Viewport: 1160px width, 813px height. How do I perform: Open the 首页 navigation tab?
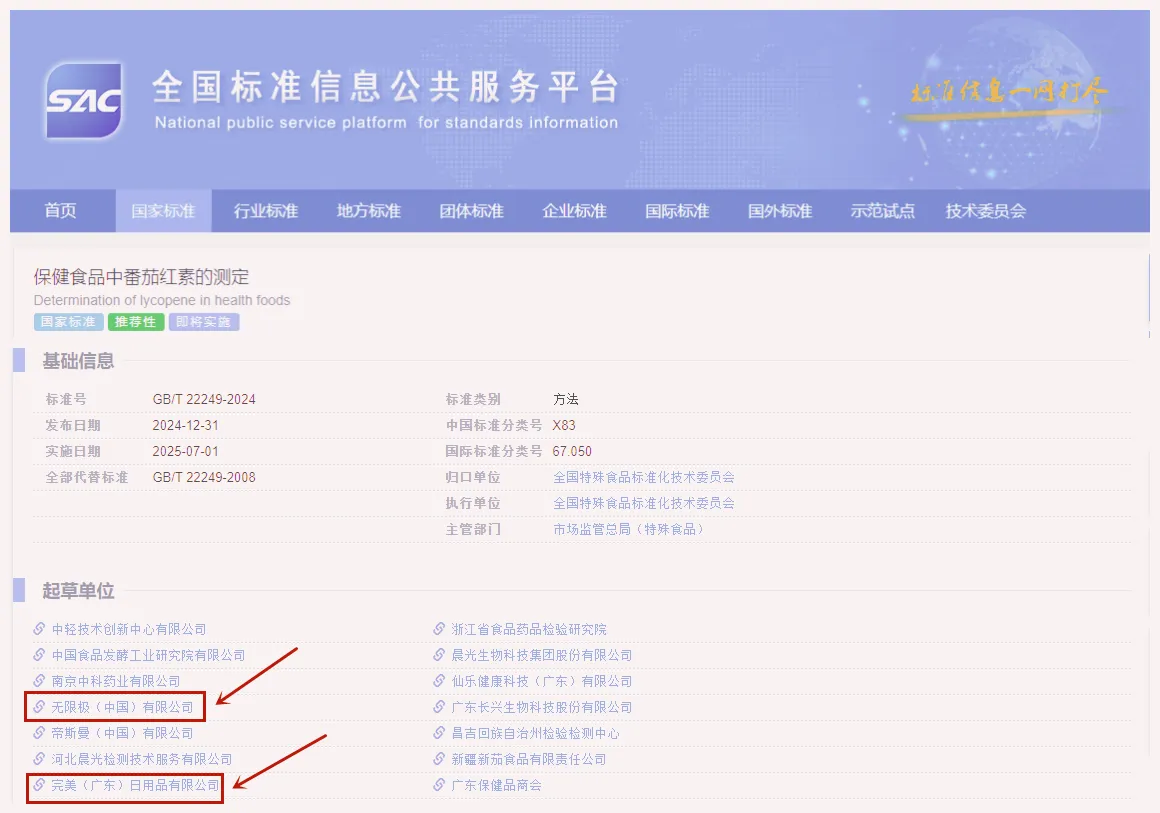[61, 211]
